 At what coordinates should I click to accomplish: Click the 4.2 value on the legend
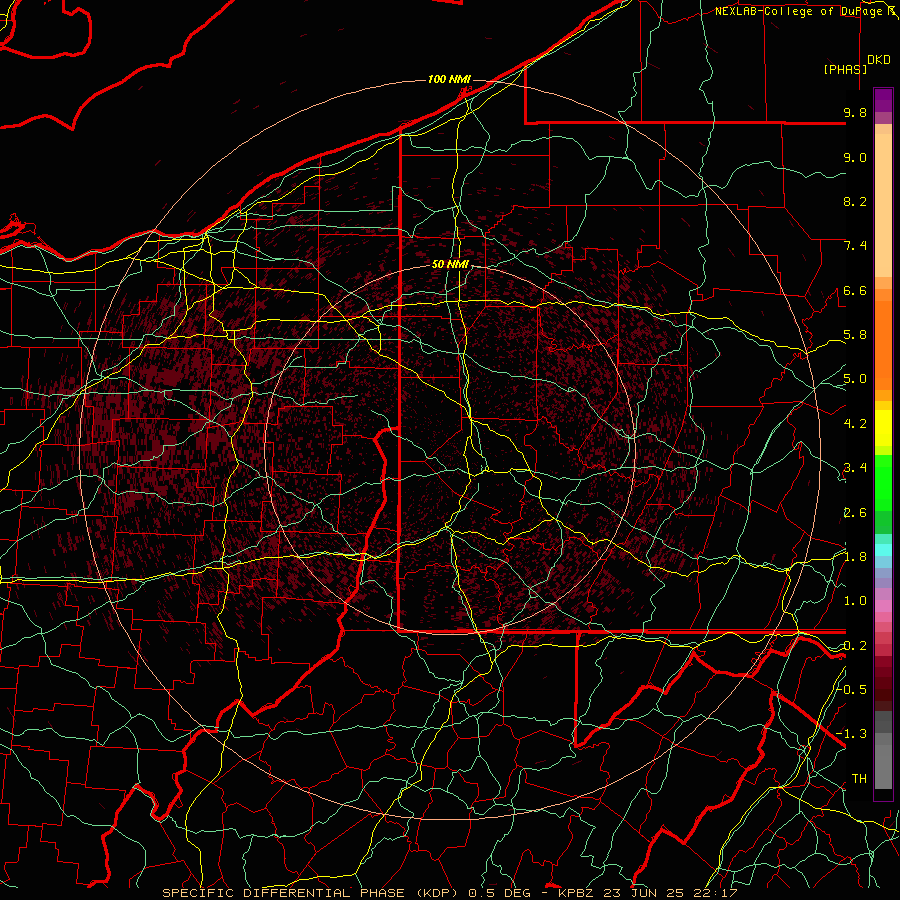(855, 424)
